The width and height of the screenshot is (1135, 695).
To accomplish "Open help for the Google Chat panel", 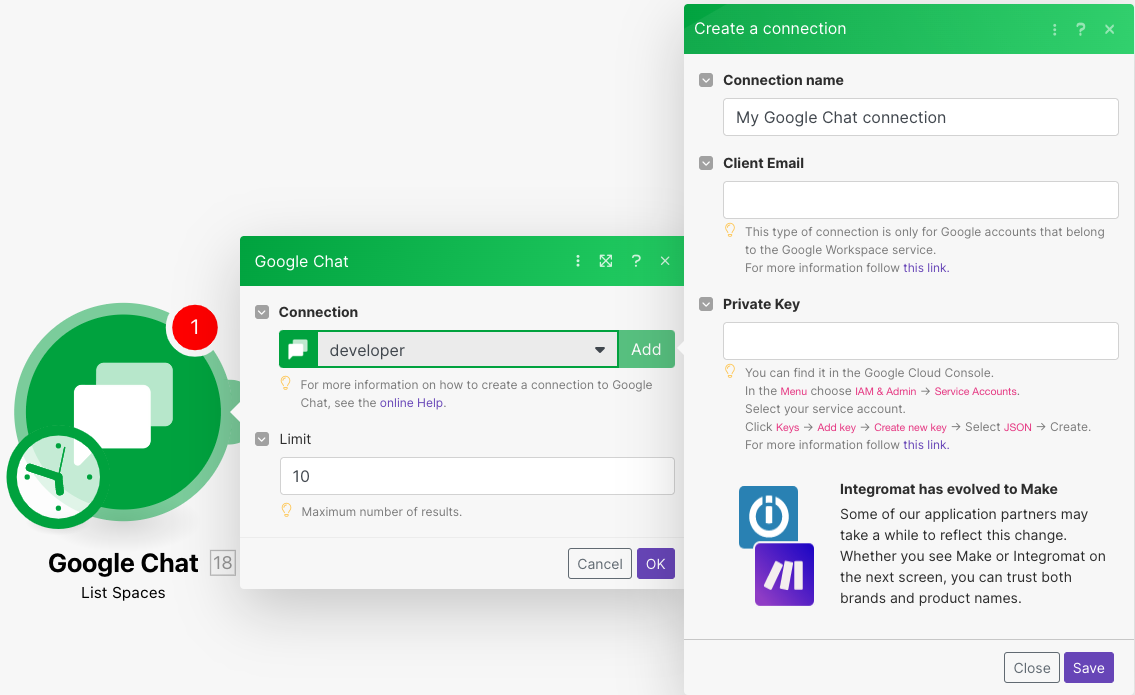I will click(x=636, y=261).
